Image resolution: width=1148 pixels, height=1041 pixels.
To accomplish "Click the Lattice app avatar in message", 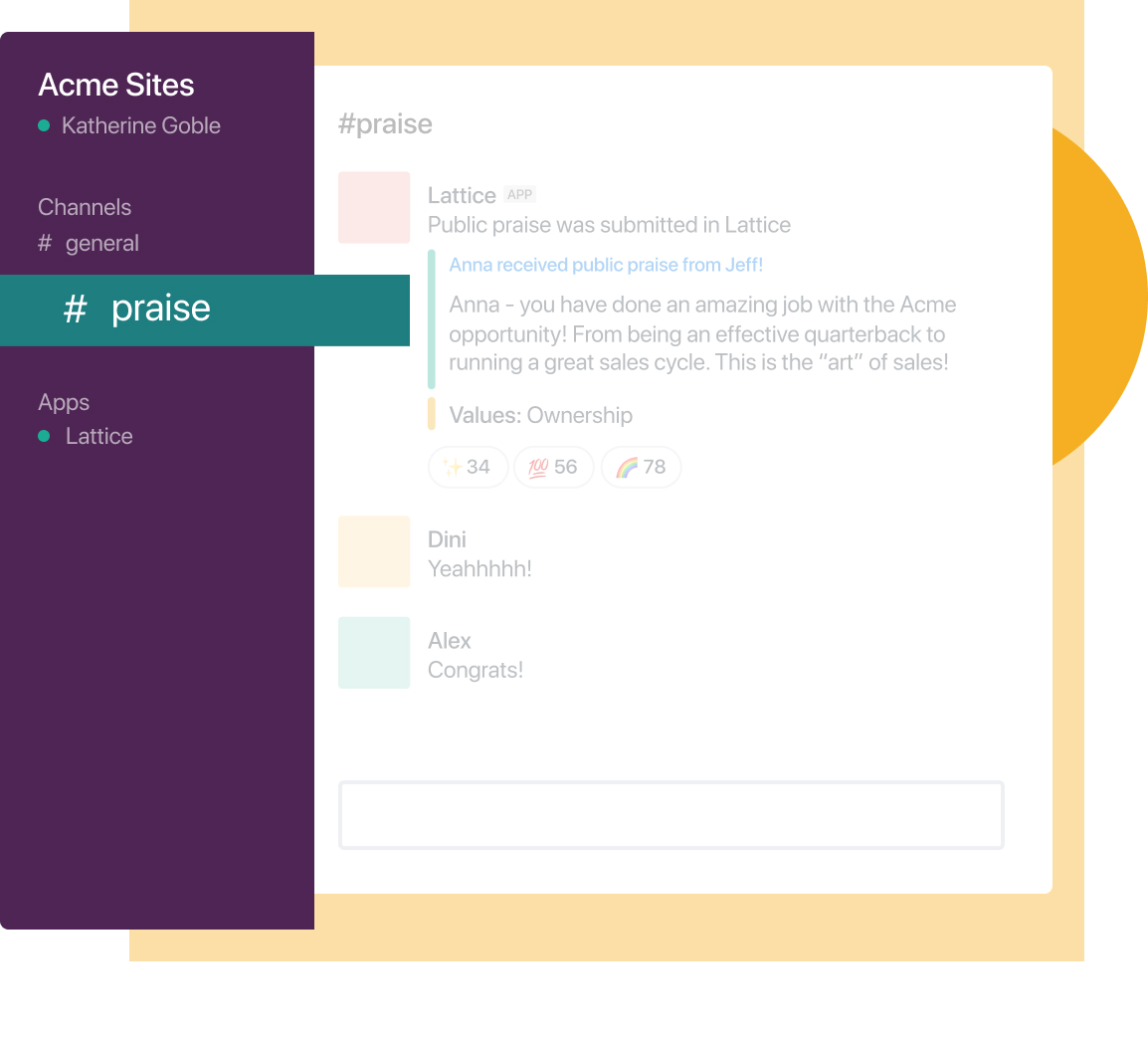I will (x=374, y=207).
